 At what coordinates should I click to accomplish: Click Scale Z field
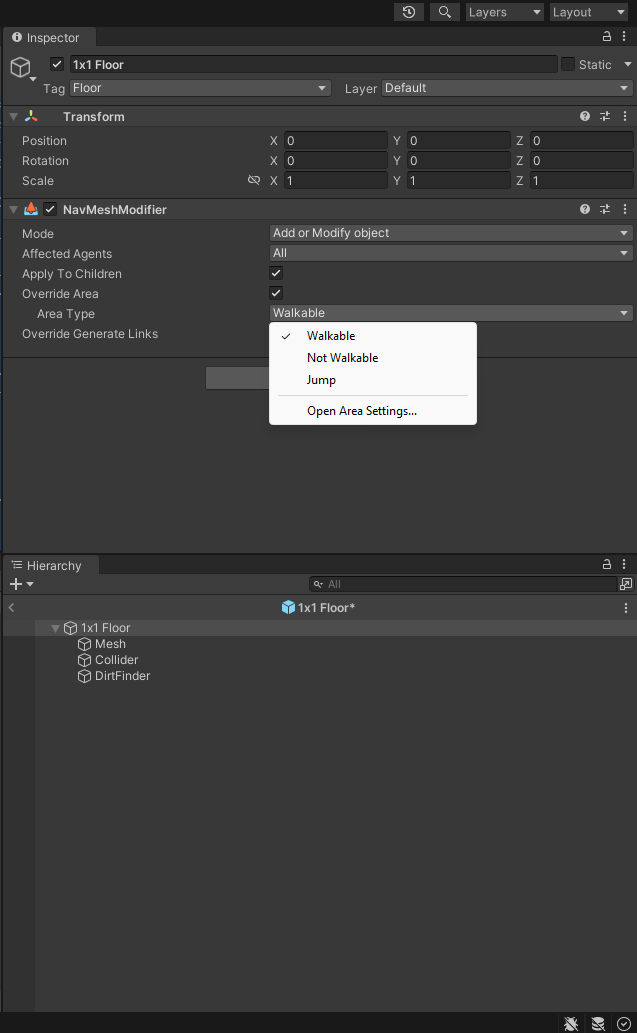pyautogui.click(x=582, y=181)
